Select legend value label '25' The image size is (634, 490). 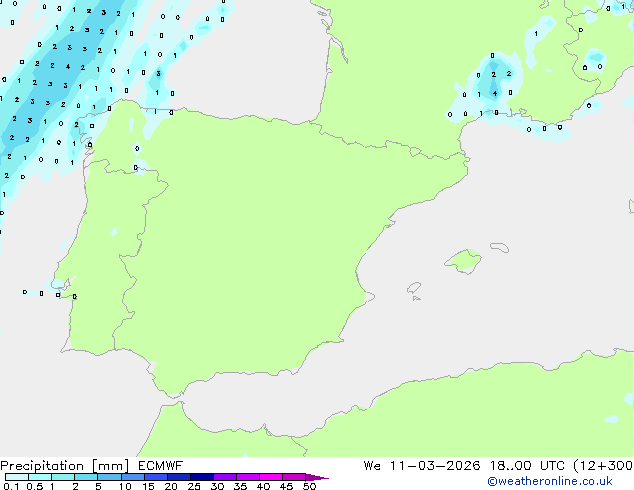click(x=194, y=486)
